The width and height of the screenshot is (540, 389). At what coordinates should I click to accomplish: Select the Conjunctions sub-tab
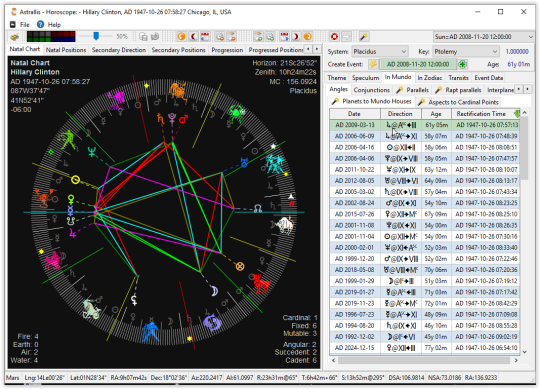(x=372, y=90)
